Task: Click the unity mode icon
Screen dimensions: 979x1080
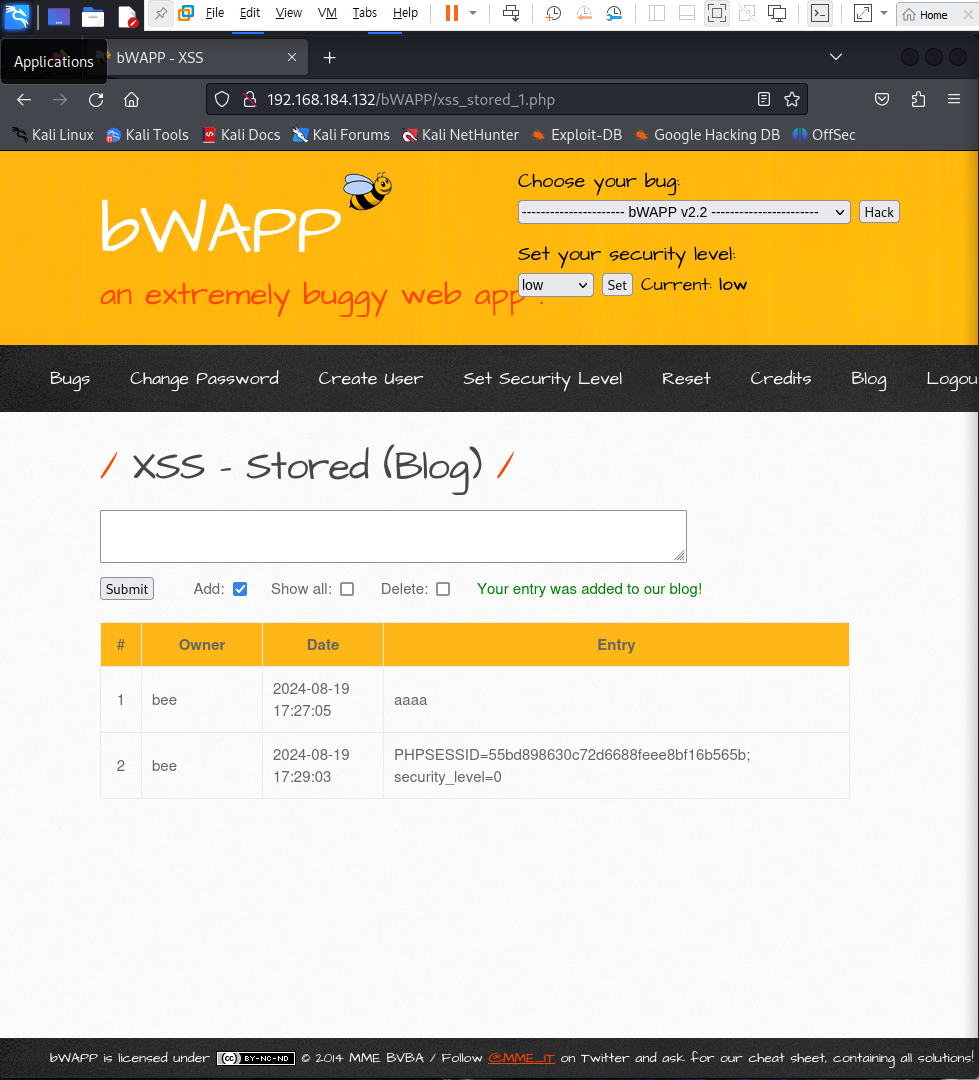Action: (x=747, y=13)
